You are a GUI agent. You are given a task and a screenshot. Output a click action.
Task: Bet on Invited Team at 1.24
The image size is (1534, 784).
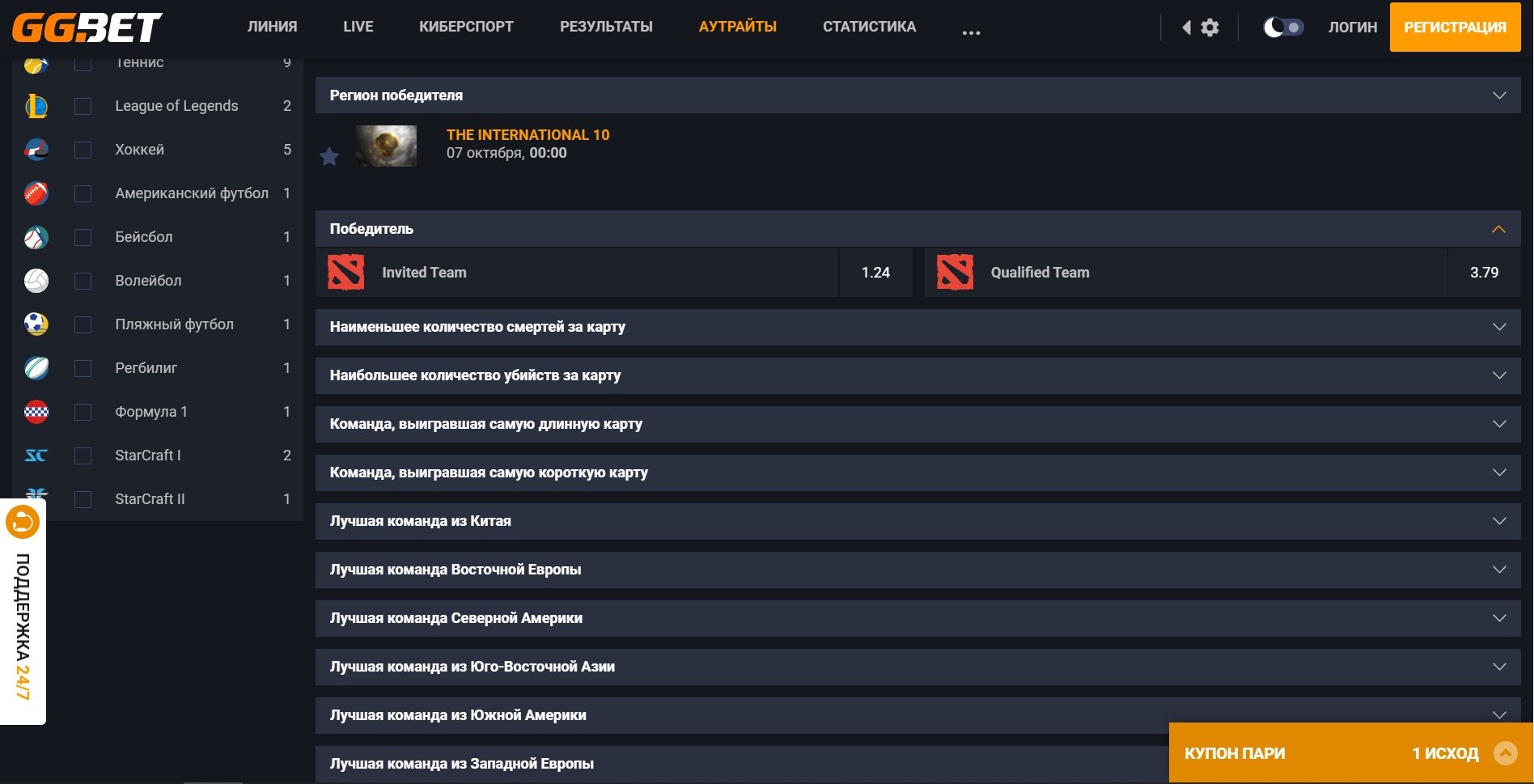[875, 273]
